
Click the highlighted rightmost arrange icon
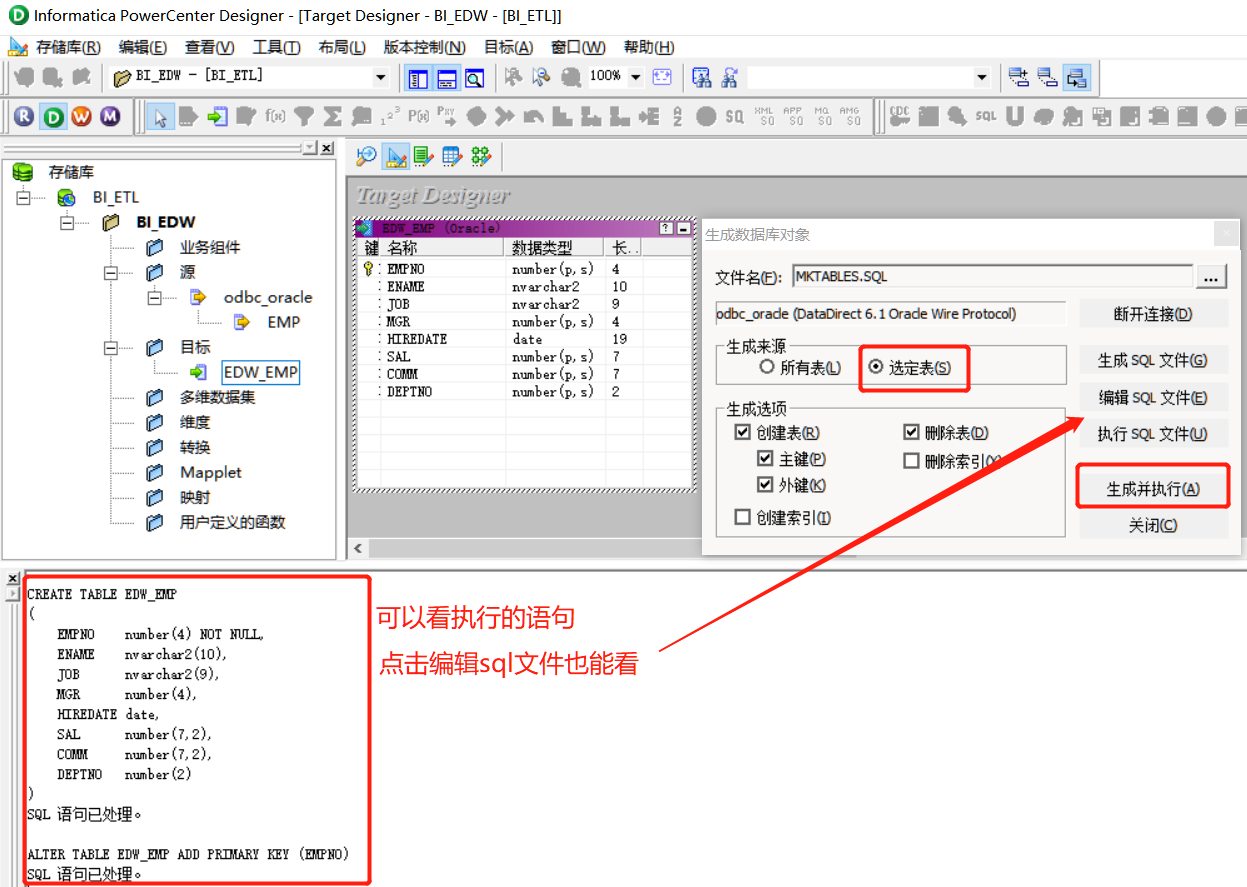[x=1076, y=77]
